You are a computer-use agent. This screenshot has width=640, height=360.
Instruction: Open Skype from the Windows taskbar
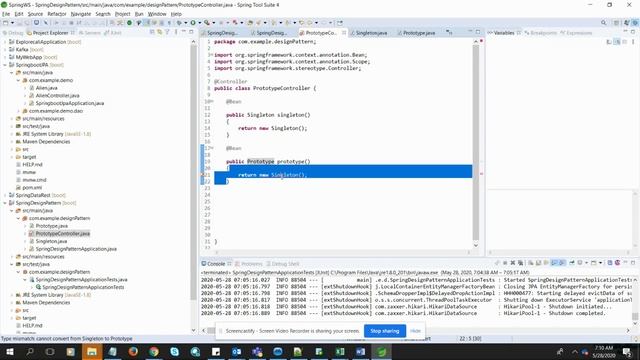coord(175,351)
